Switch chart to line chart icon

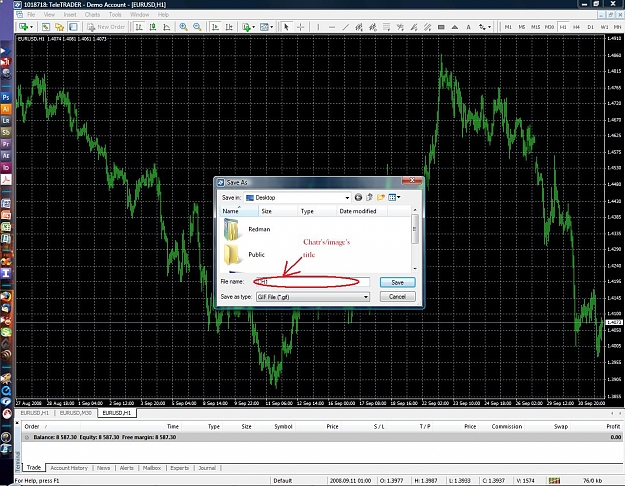167,27
